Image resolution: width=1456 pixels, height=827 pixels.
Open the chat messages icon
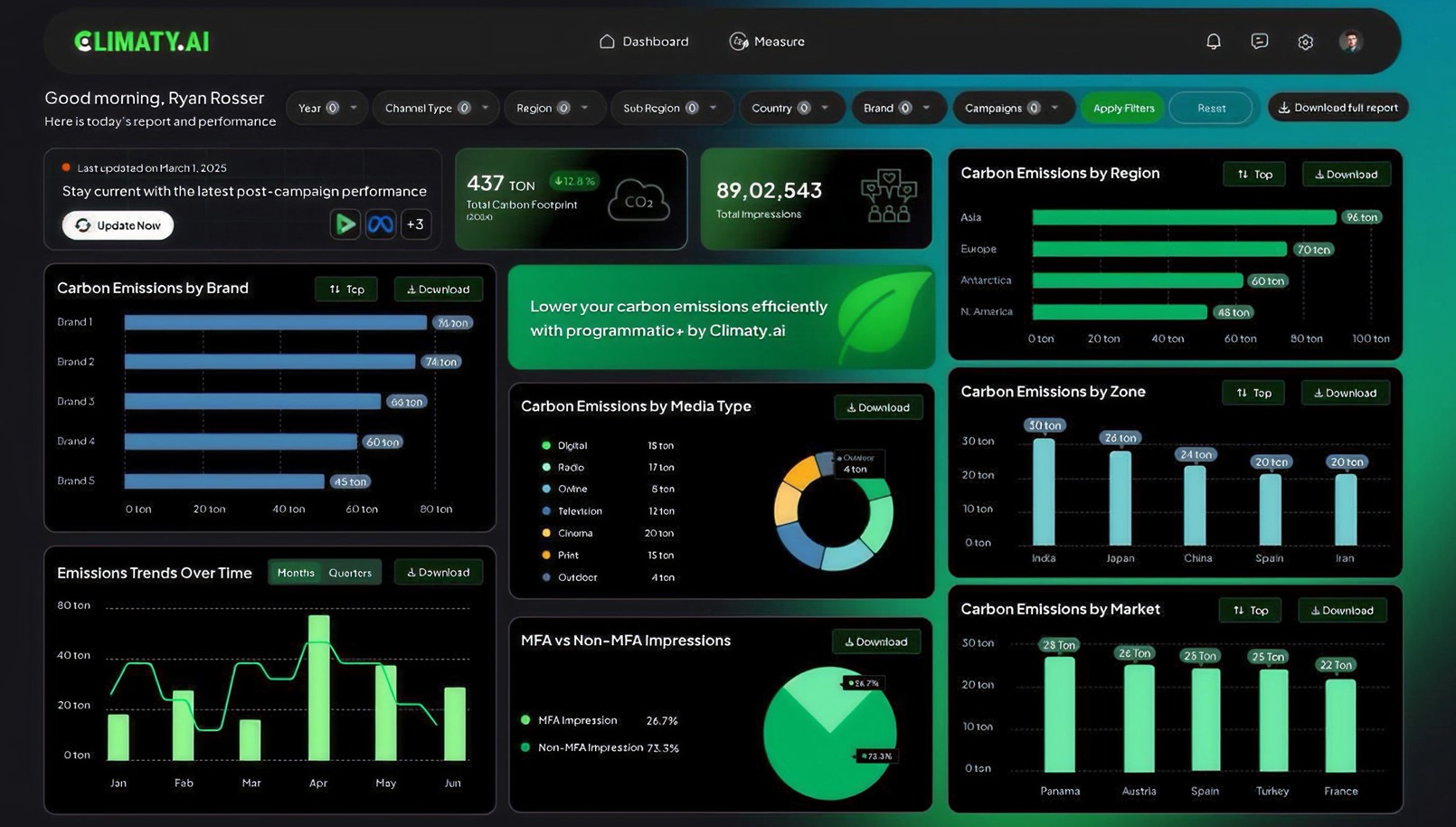point(1260,42)
